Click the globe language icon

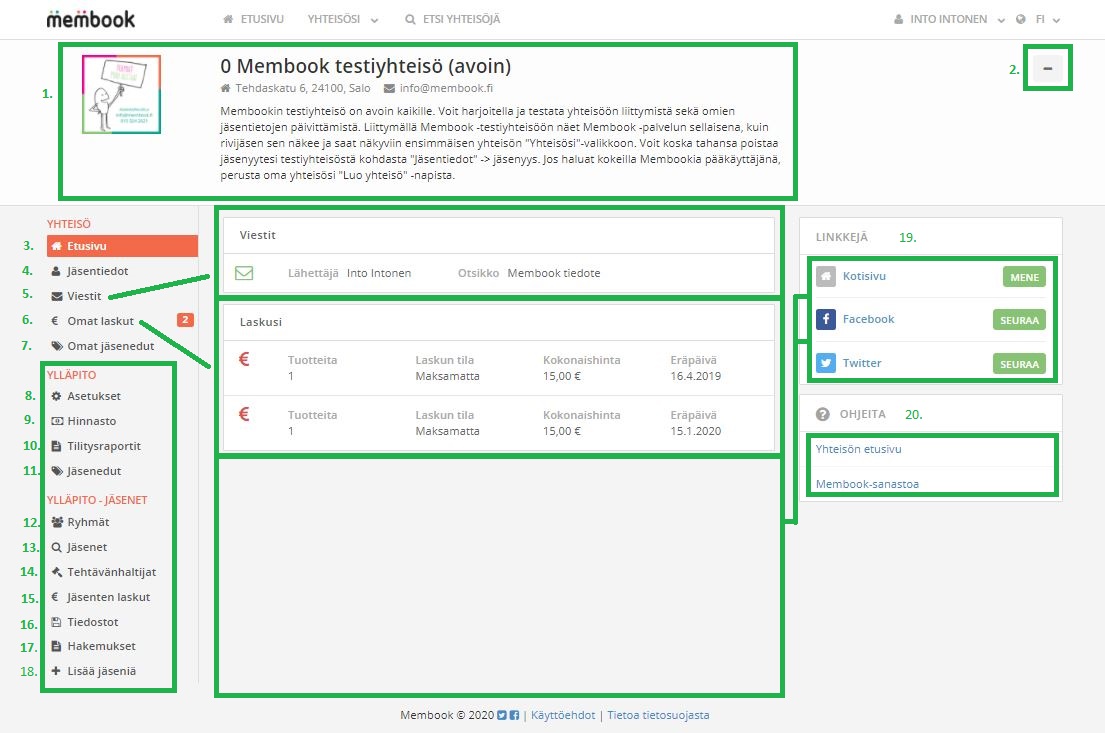(x=1020, y=19)
